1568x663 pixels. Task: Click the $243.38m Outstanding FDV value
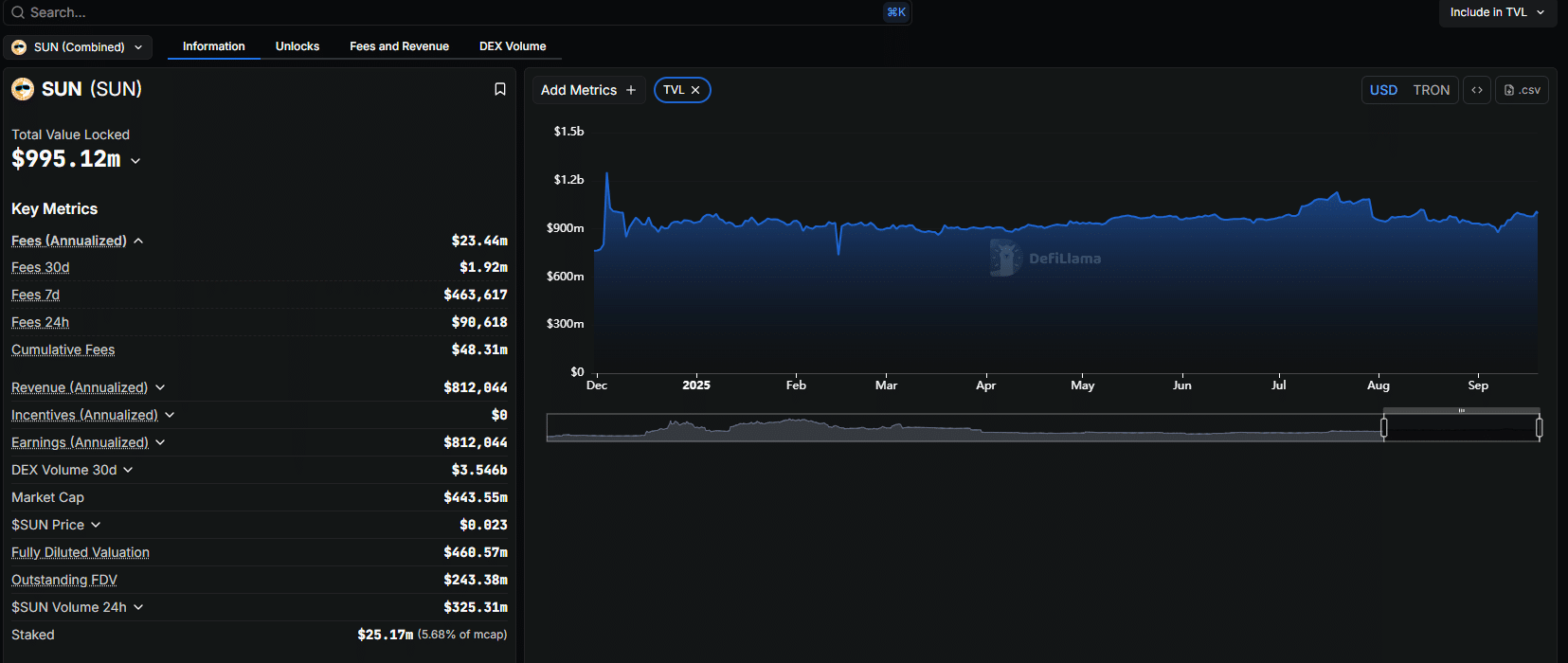pyautogui.click(x=476, y=580)
